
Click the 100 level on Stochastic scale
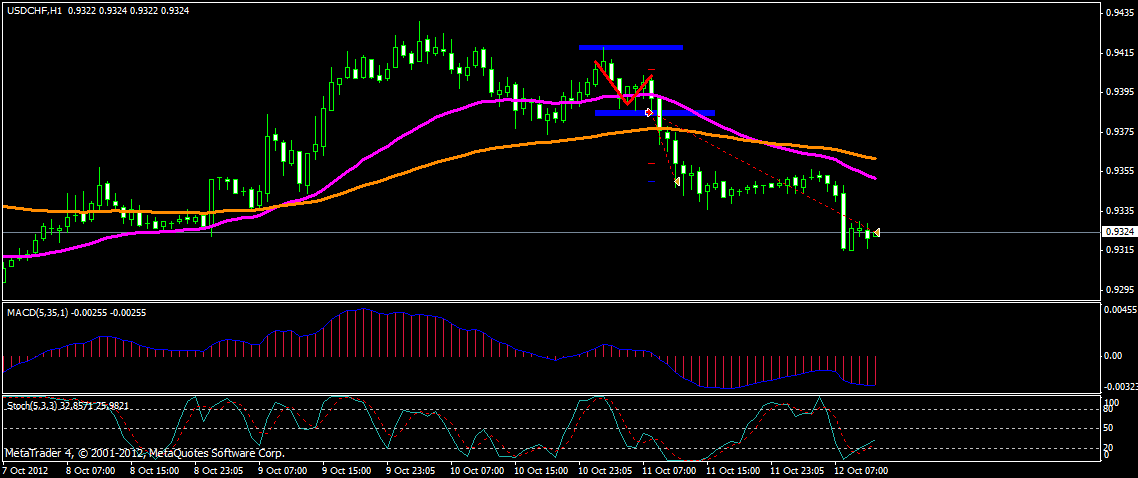1110,401
